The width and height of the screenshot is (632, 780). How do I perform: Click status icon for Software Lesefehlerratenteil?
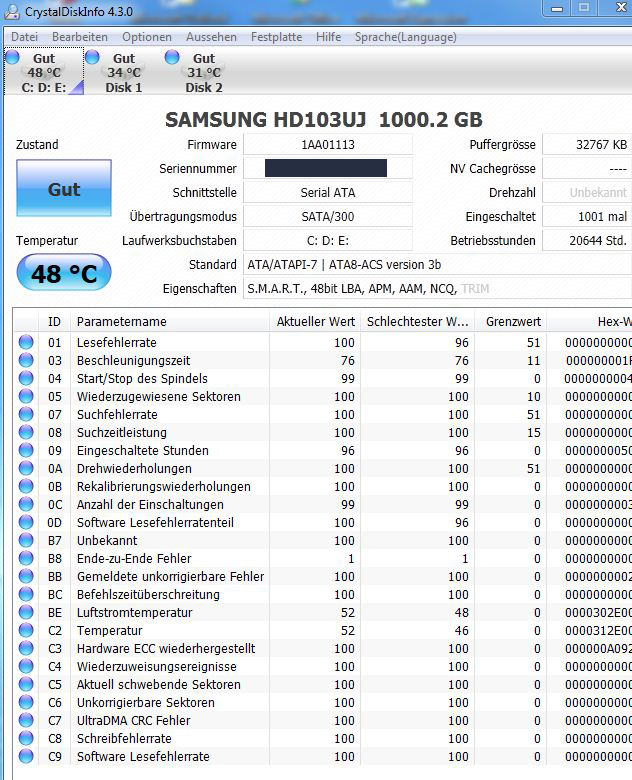click(26, 522)
